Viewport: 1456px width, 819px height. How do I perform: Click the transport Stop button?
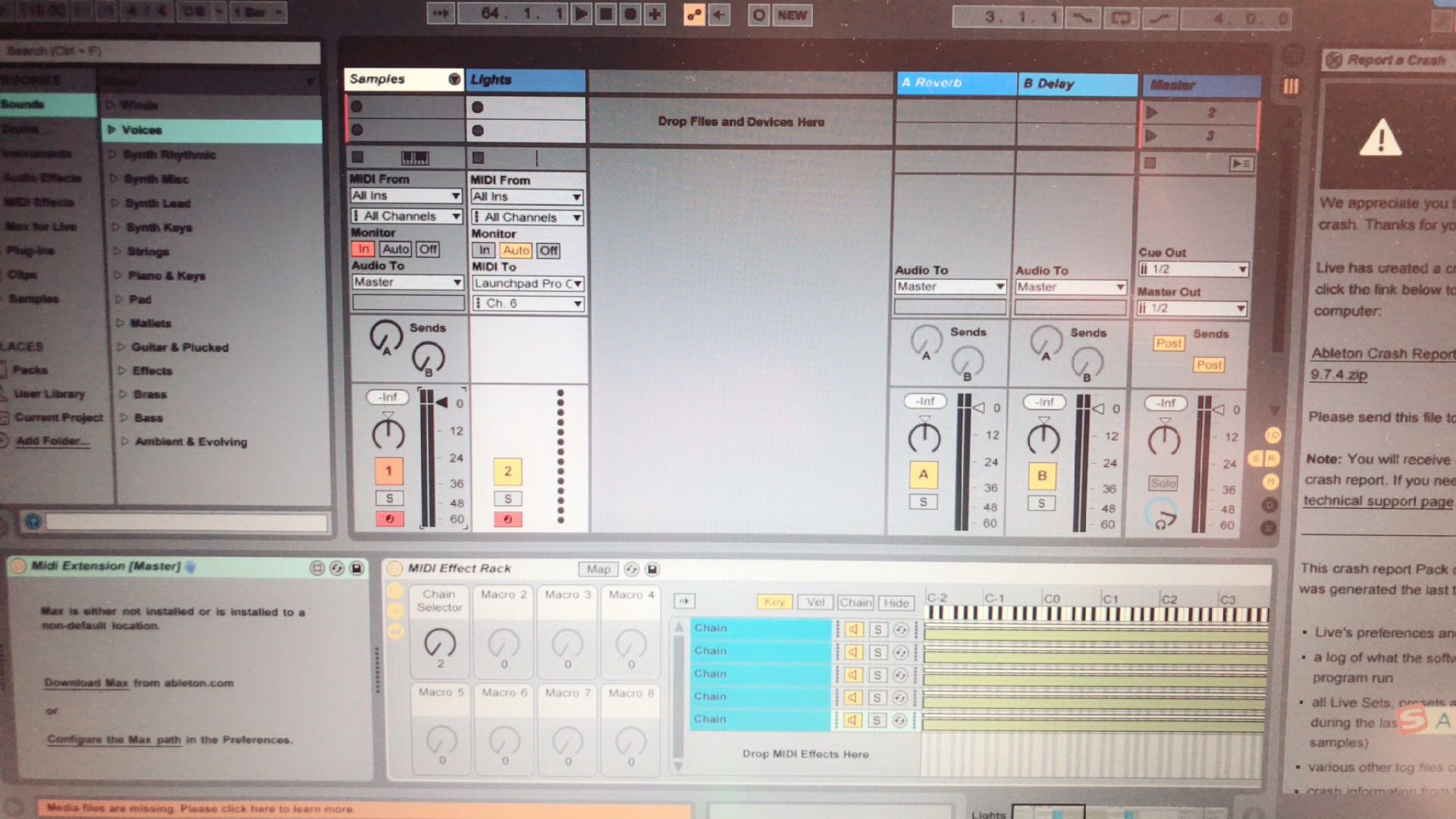pyautogui.click(x=605, y=14)
